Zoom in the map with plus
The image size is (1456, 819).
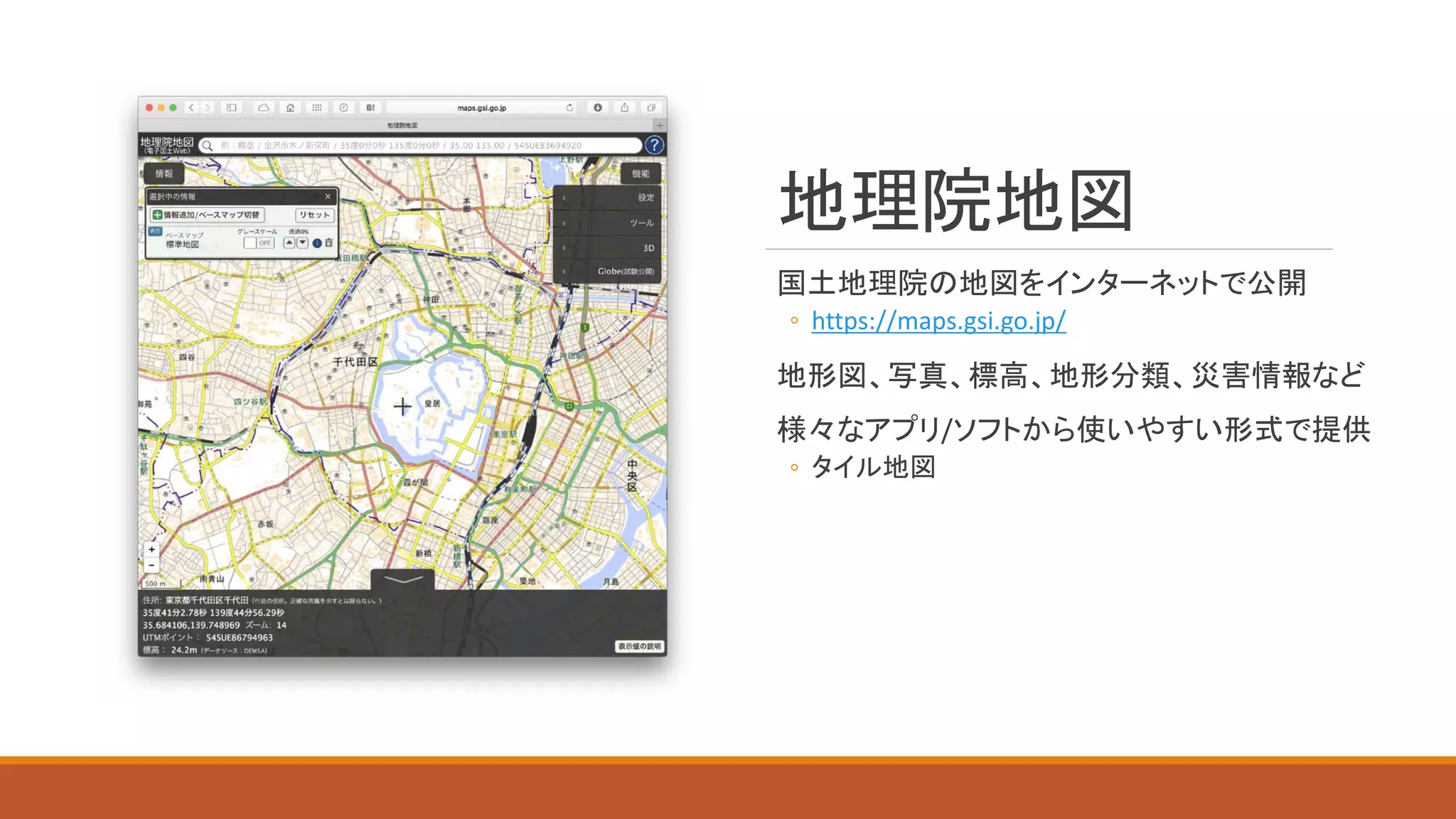coord(151,550)
